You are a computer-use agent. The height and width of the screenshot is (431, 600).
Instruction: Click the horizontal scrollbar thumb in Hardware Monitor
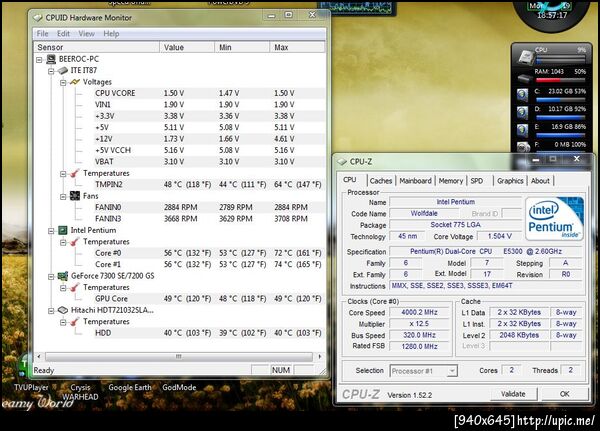[x=179, y=357]
